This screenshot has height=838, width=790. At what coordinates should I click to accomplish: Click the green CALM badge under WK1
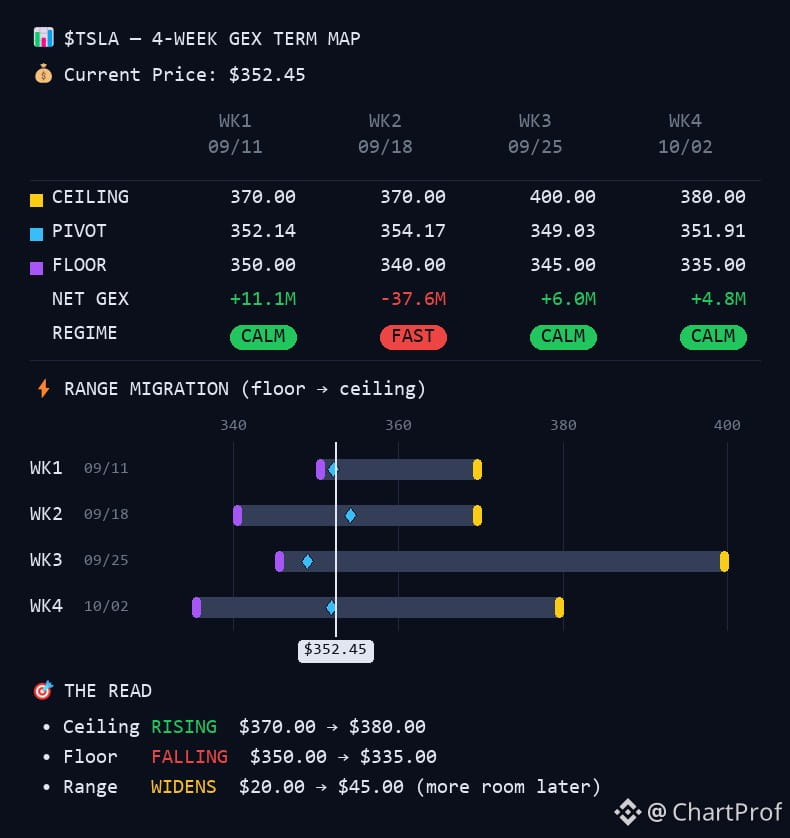(263, 337)
